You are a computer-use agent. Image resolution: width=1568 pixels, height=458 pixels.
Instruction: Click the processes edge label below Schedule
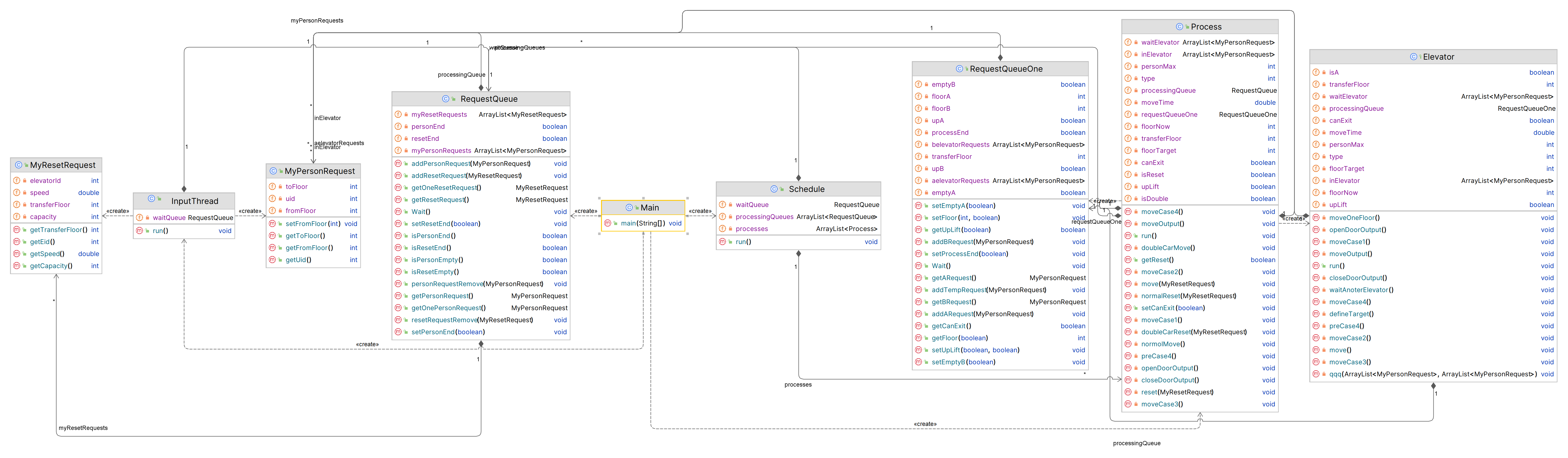pyautogui.click(x=798, y=385)
